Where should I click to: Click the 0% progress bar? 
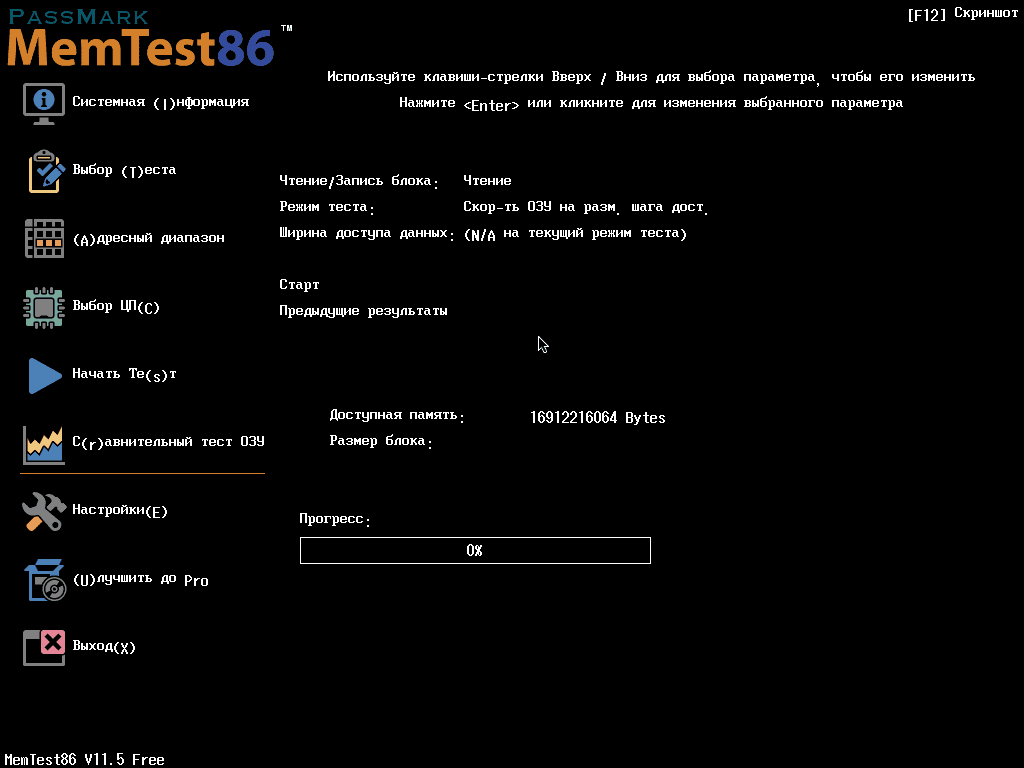click(475, 551)
